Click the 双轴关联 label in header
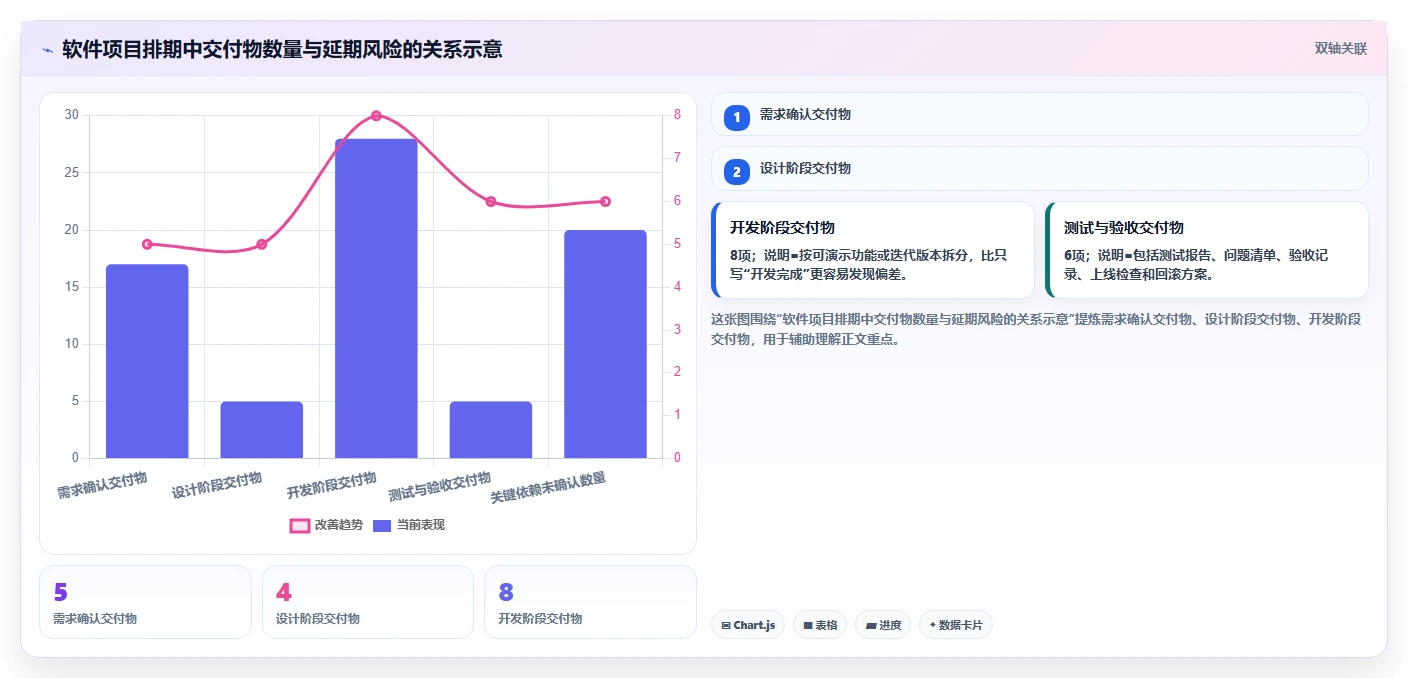This screenshot has width=1408, height=678. tap(1340, 48)
